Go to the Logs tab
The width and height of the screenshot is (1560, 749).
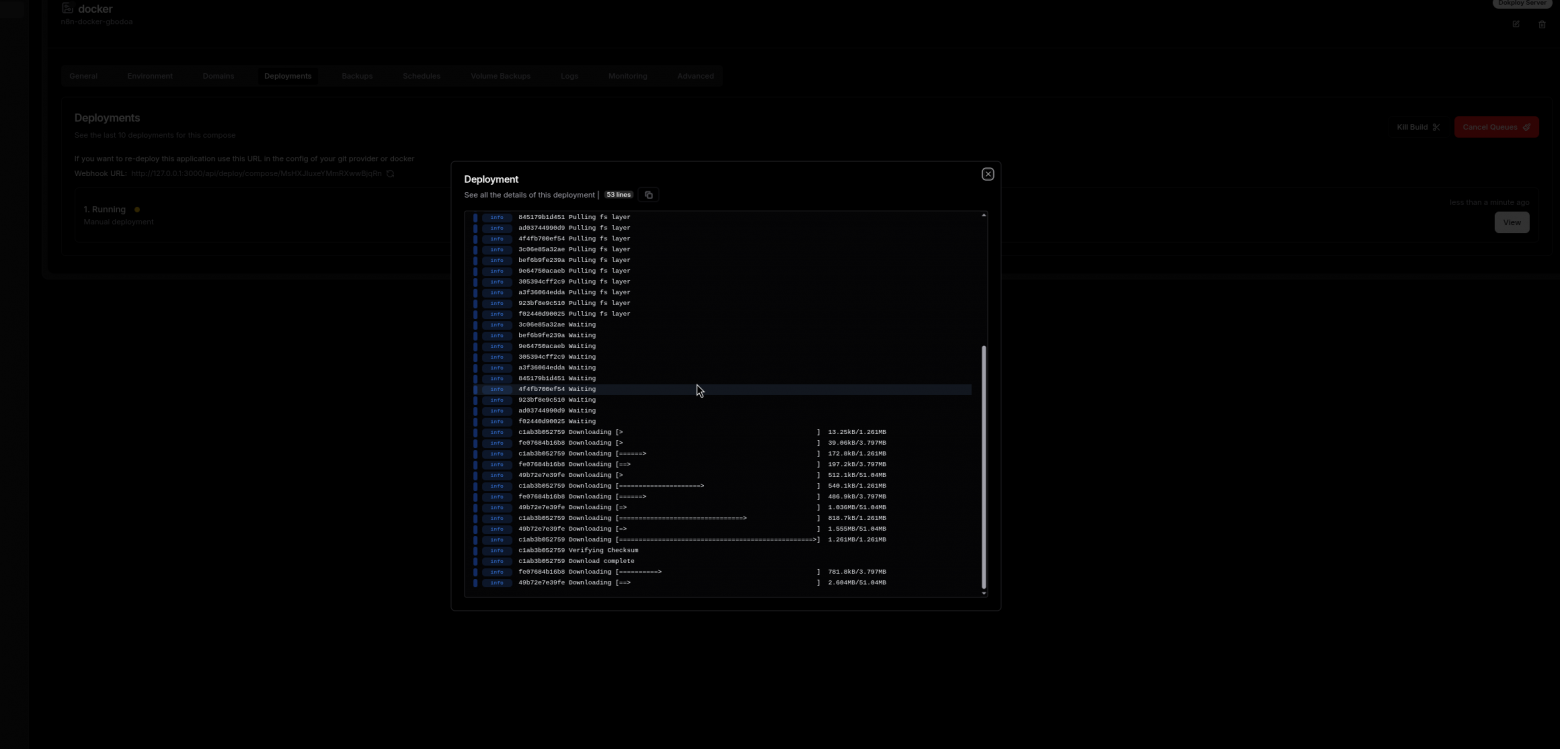point(569,76)
